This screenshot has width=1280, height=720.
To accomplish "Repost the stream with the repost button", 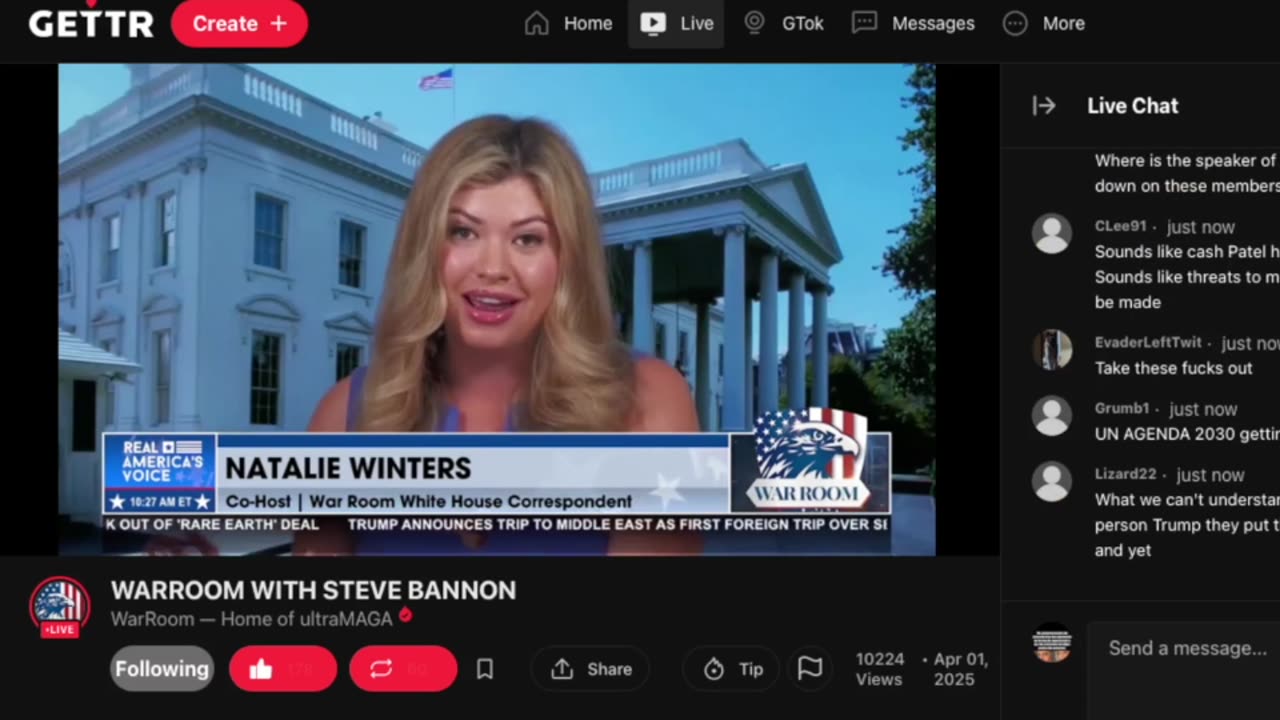I will [x=403, y=669].
